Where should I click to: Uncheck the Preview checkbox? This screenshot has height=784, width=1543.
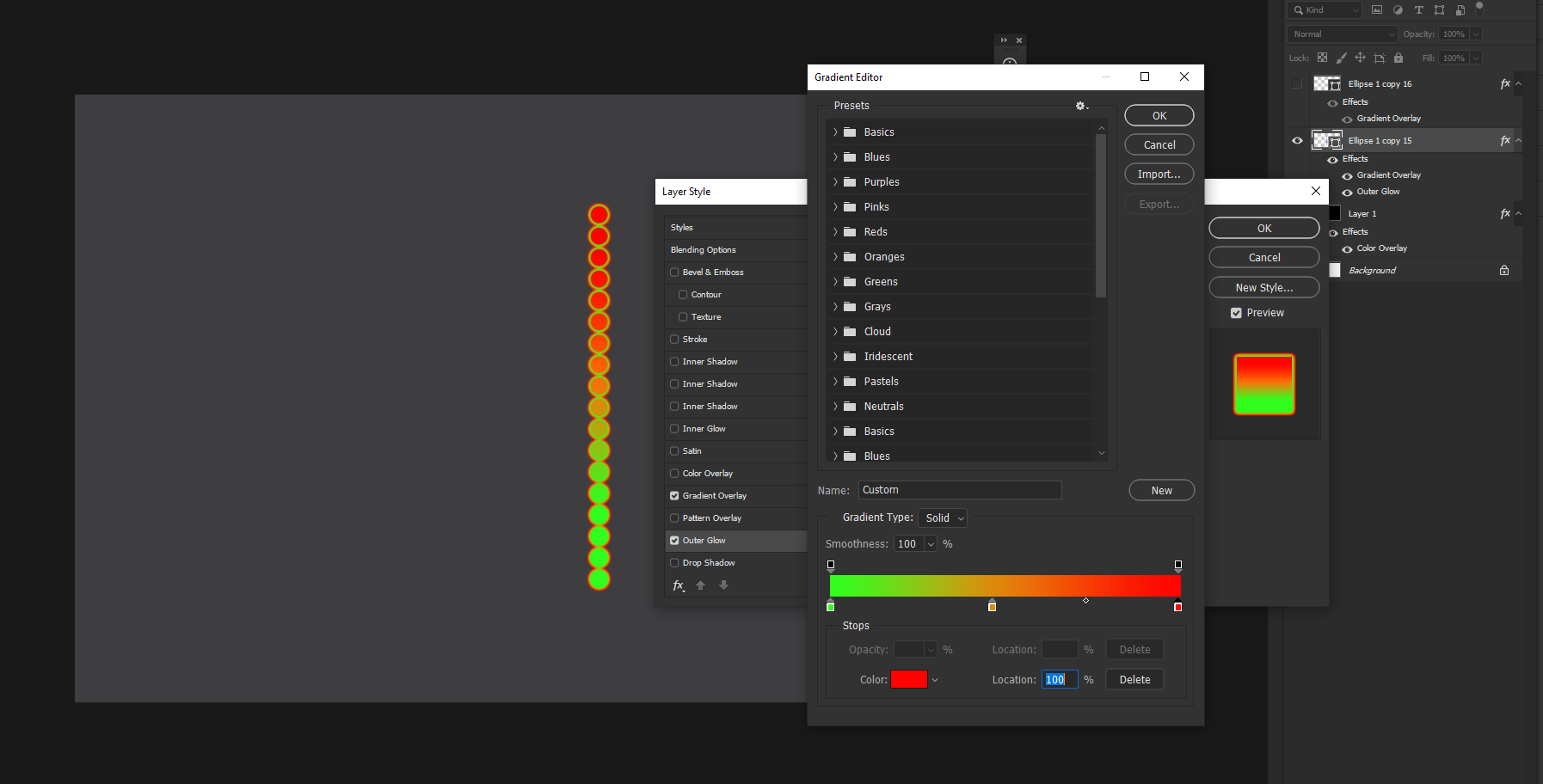click(1236, 312)
